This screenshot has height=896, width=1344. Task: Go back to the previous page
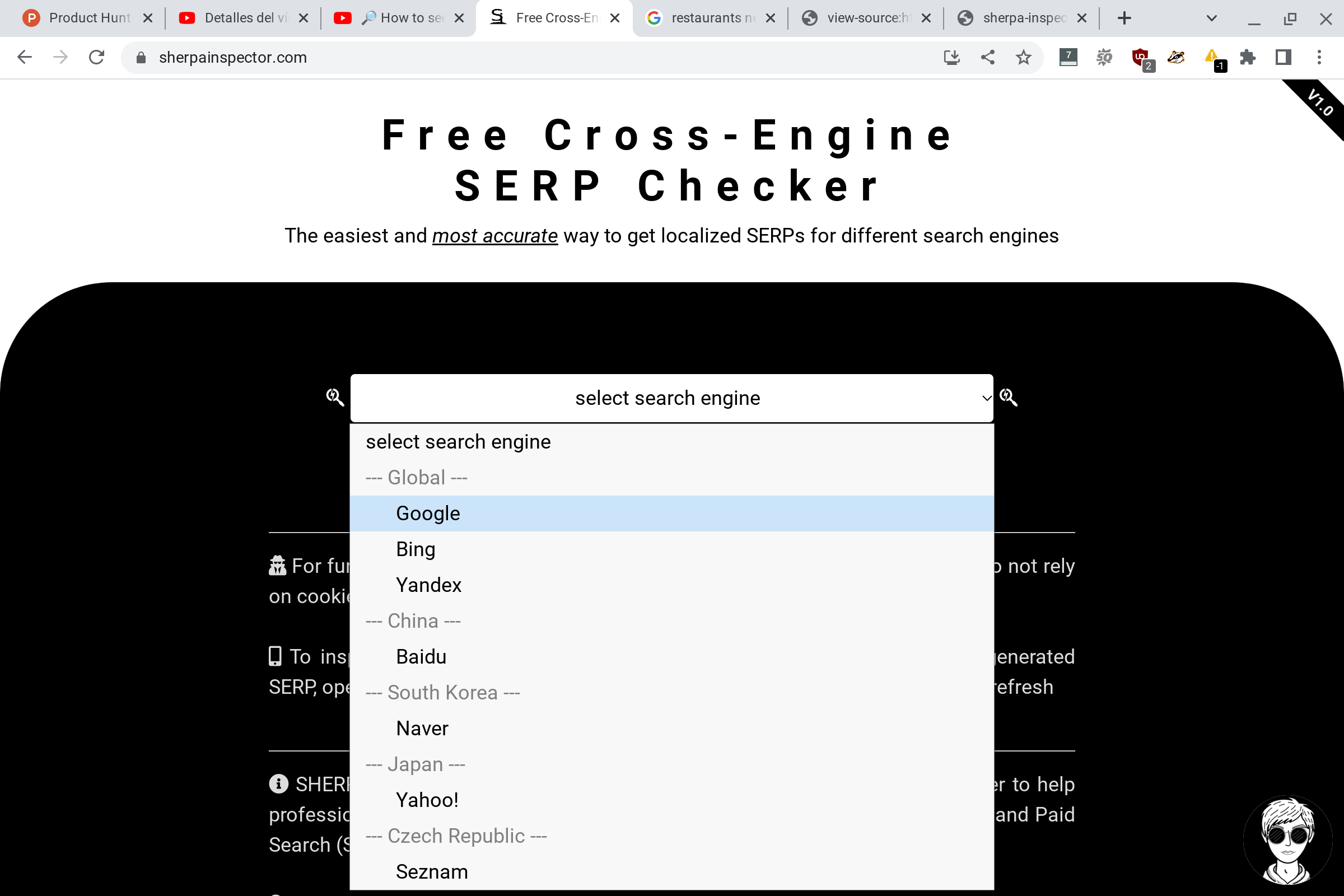(x=25, y=57)
